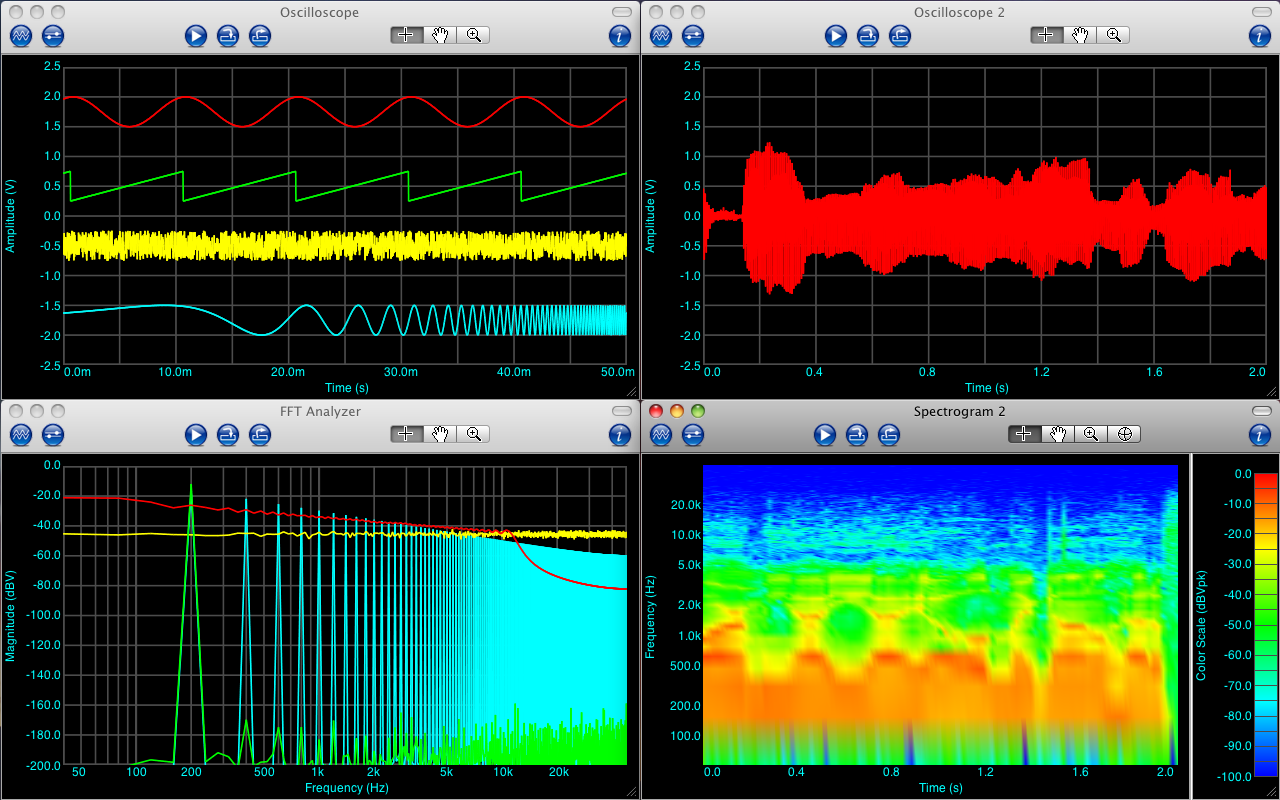Screen dimensions: 1280x800
Task: Activate the plus cursor tool in first Oscilloscope
Action: pyautogui.click(x=406, y=35)
